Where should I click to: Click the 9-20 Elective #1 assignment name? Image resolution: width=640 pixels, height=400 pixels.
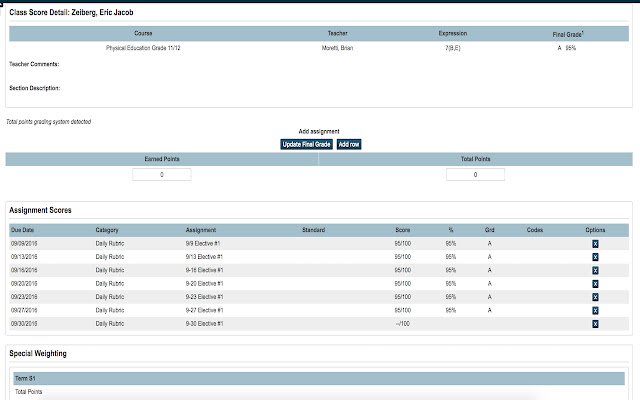tap(204, 283)
